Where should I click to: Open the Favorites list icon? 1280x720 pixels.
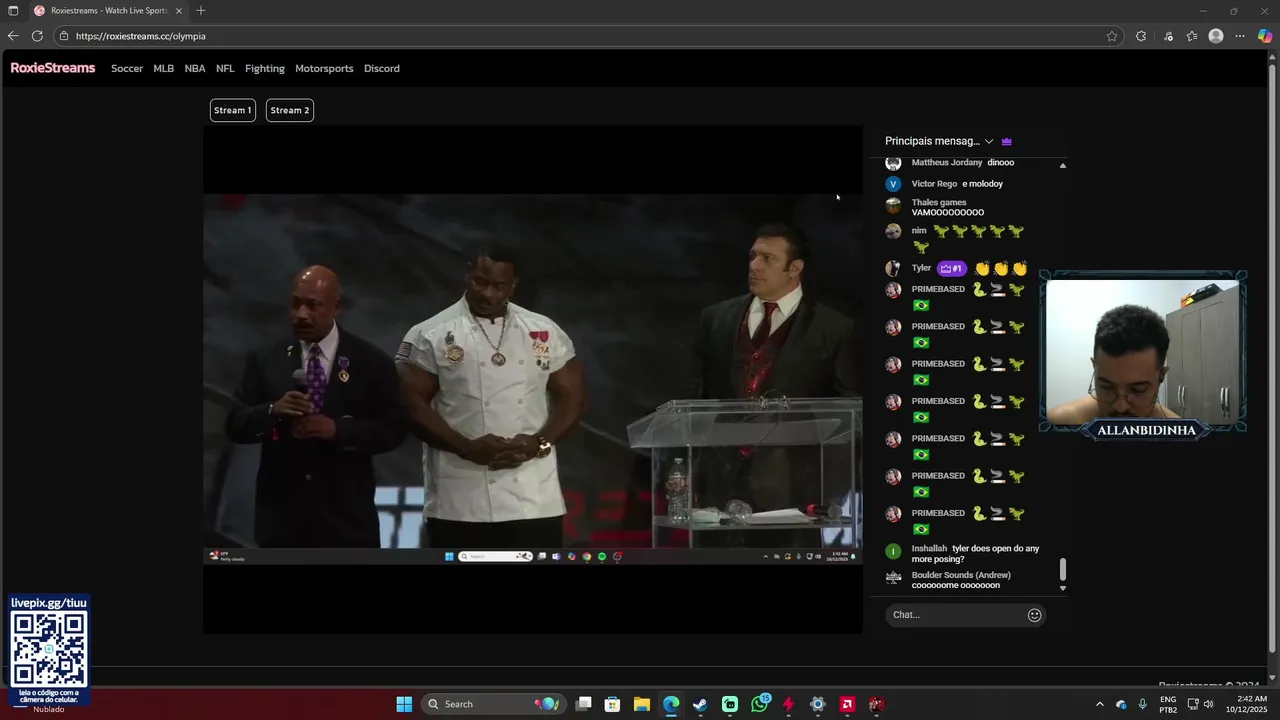(x=1192, y=36)
